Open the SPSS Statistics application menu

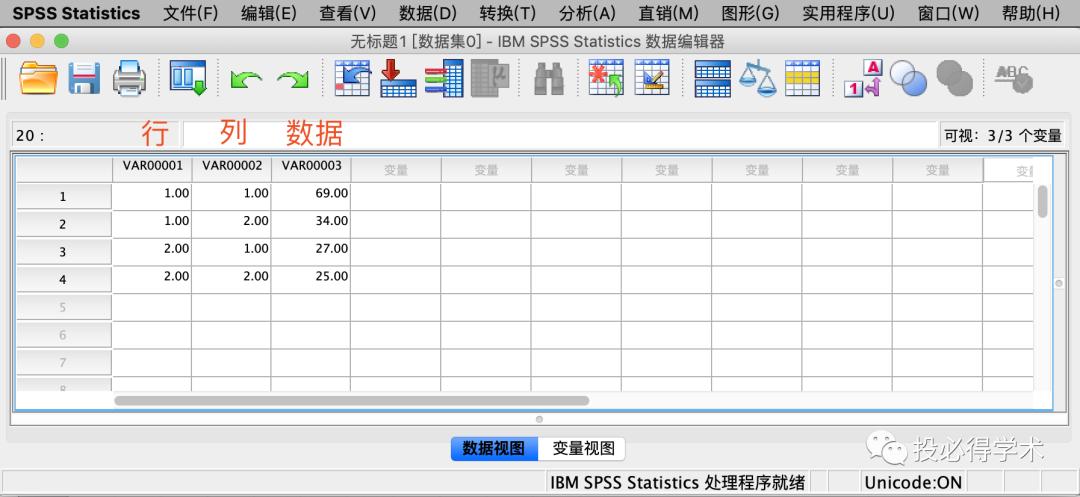click(76, 13)
